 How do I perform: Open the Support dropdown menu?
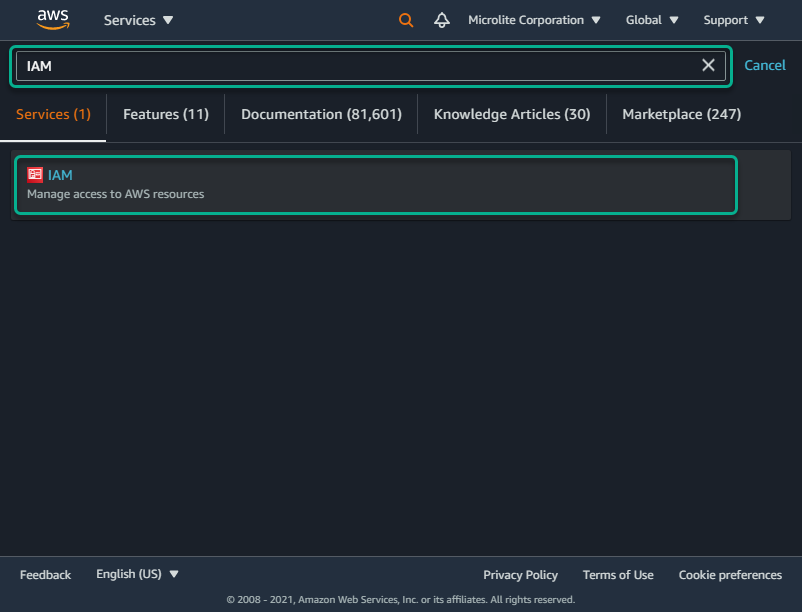tap(733, 20)
